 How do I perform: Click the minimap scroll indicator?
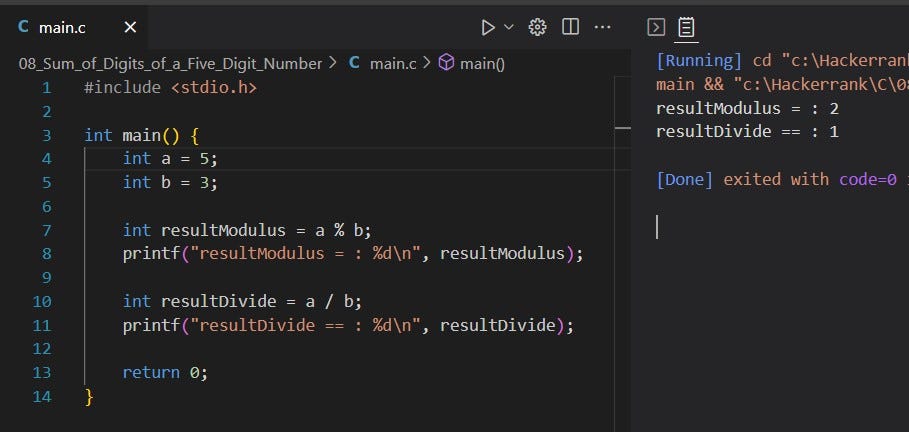[623, 128]
